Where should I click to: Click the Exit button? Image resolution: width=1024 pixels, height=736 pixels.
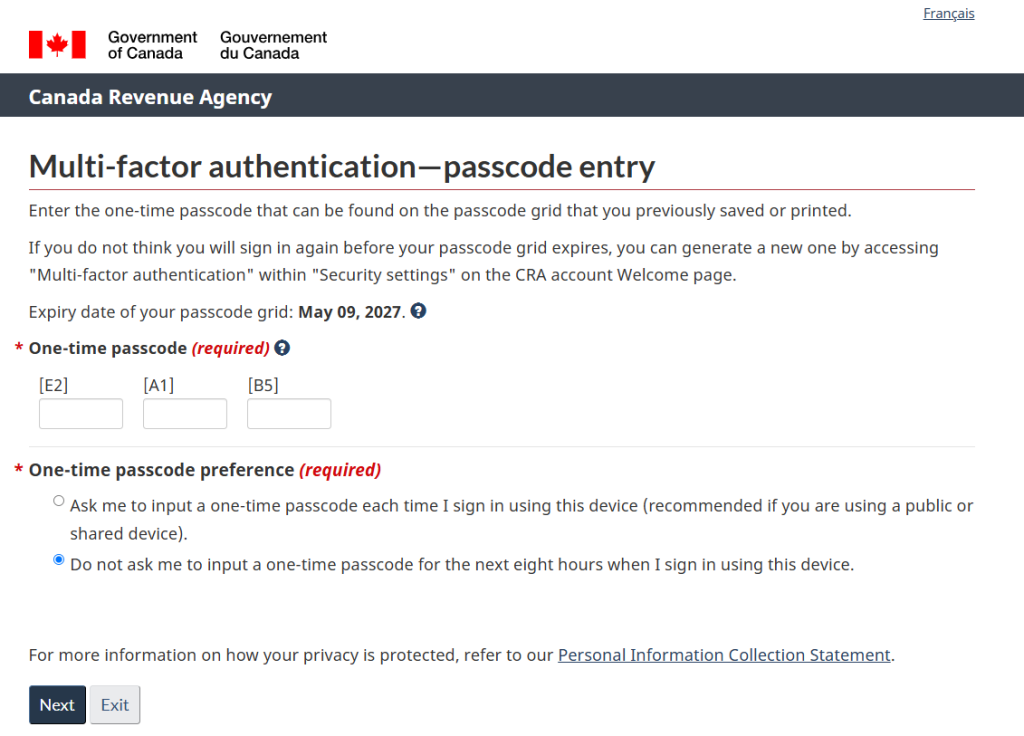pos(115,705)
